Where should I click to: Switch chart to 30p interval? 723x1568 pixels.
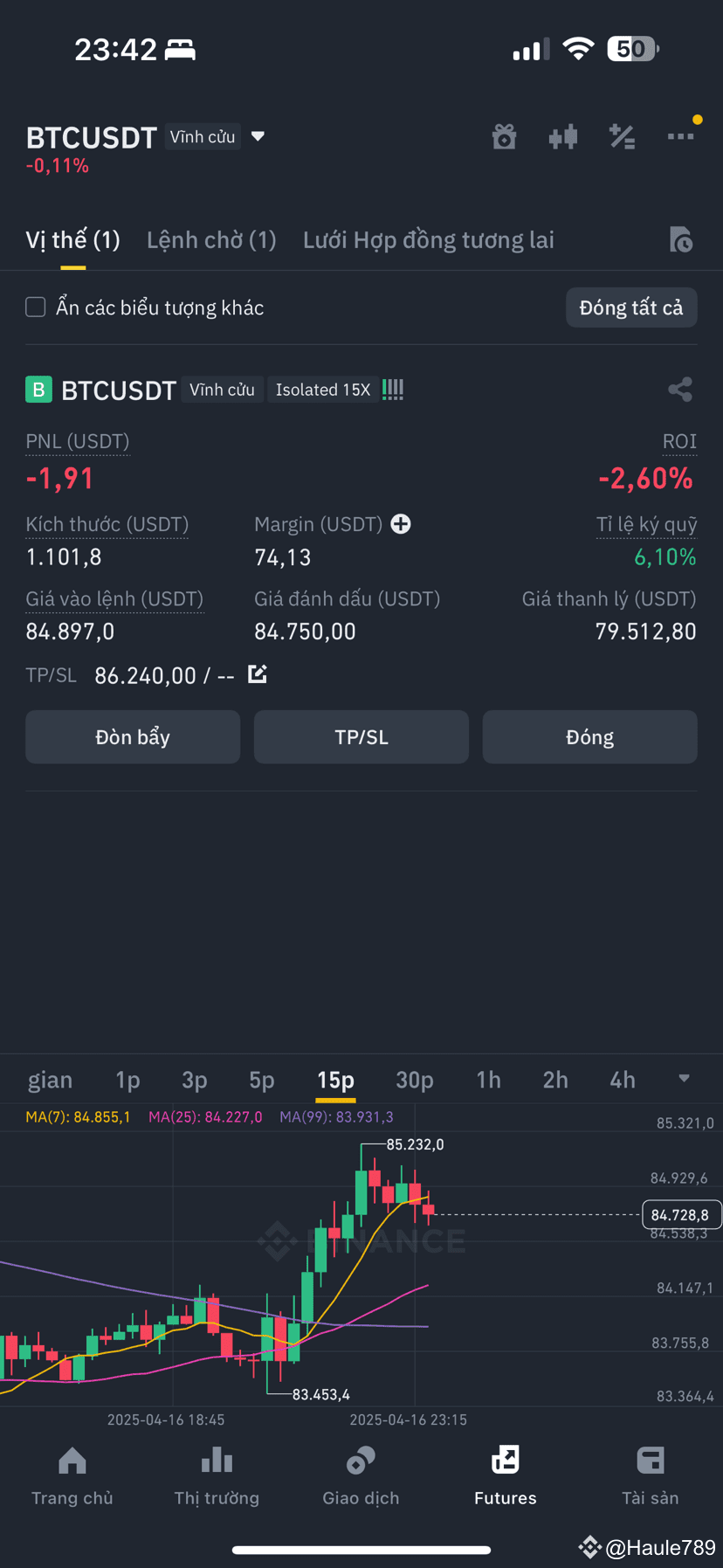click(415, 1081)
